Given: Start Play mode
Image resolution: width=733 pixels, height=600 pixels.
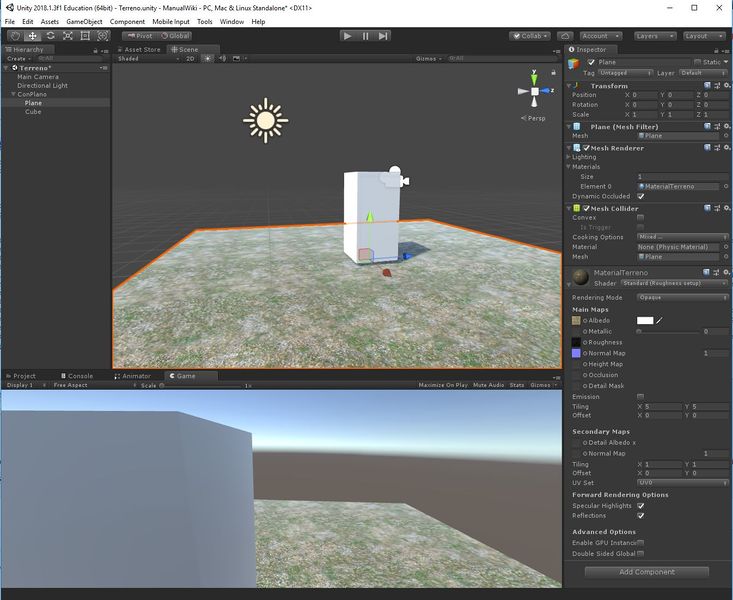Looking at the screenshot, I should click(347, 36).
